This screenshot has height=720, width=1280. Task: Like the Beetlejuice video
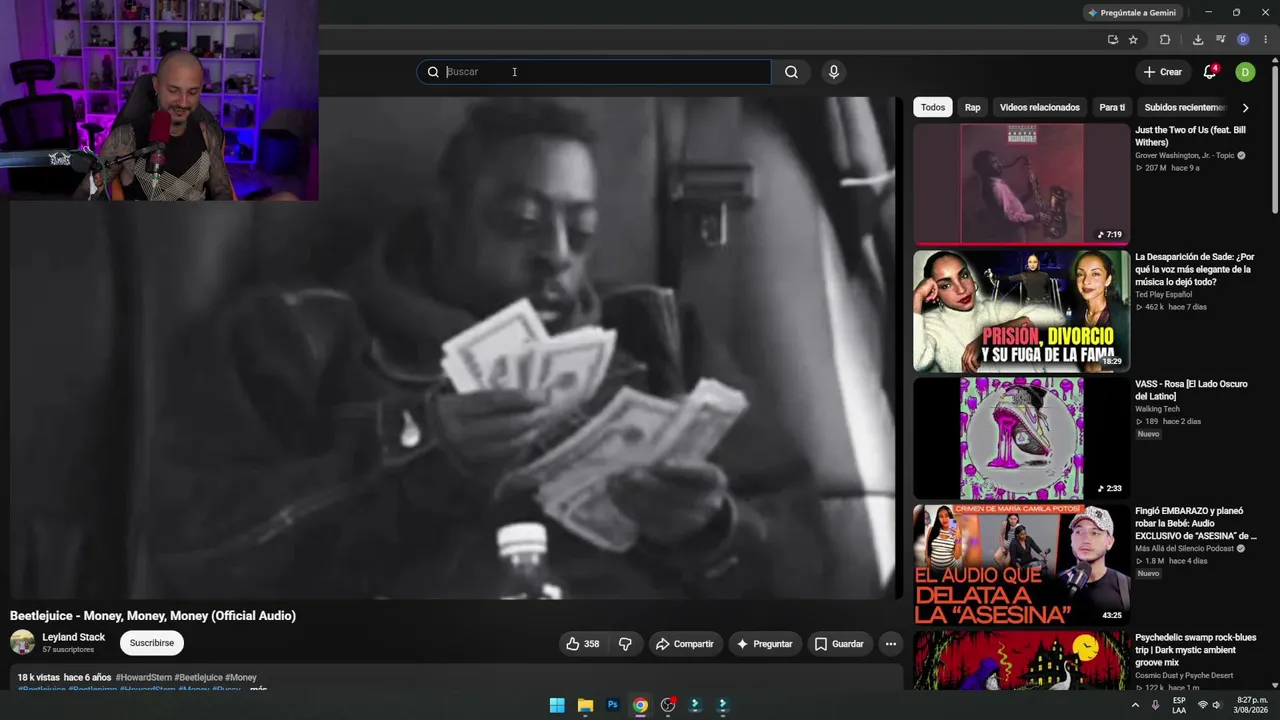[x=582, y=644]
